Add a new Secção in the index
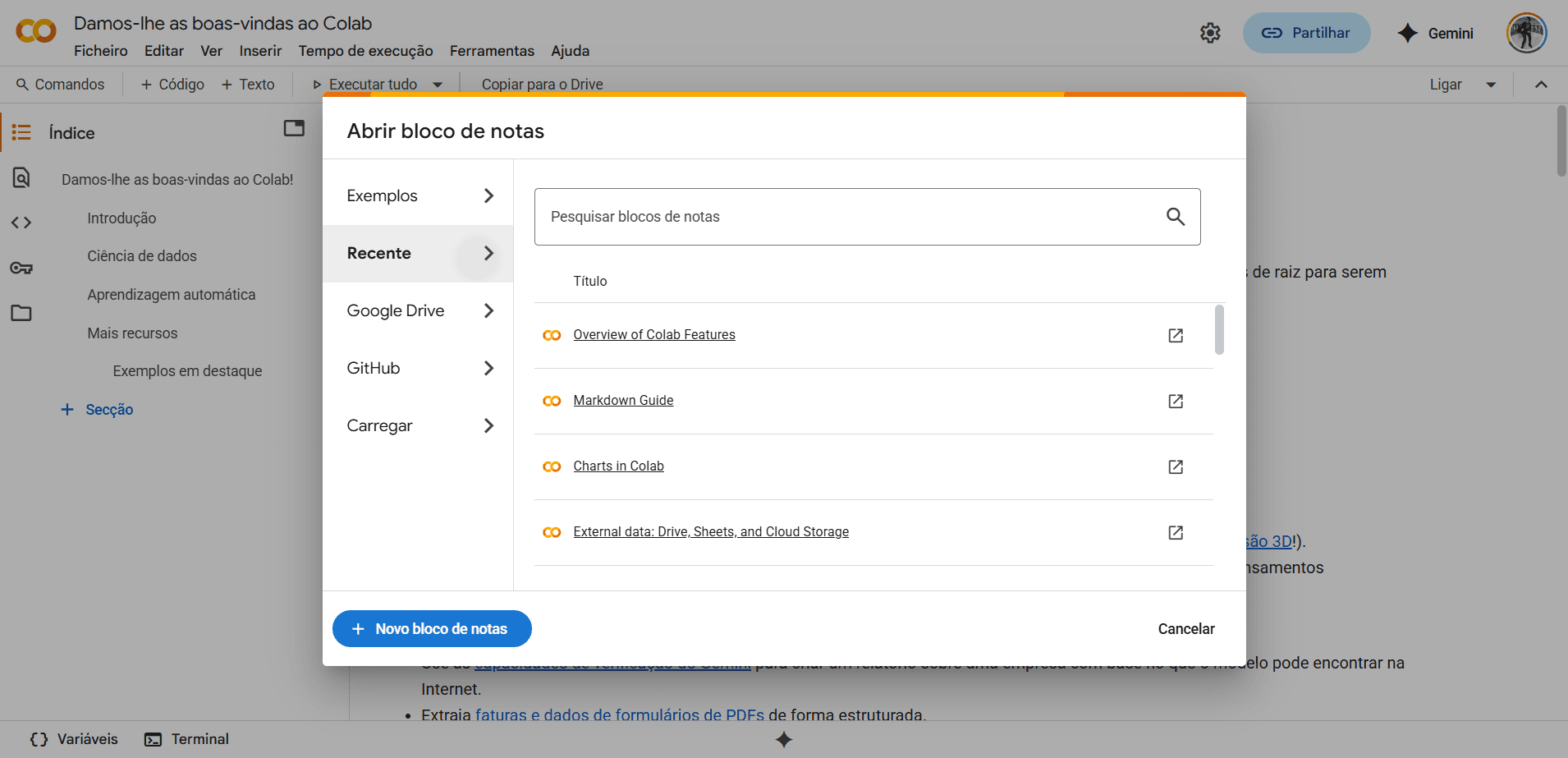This screenshot has height=758, width=1568. (98, 409)
